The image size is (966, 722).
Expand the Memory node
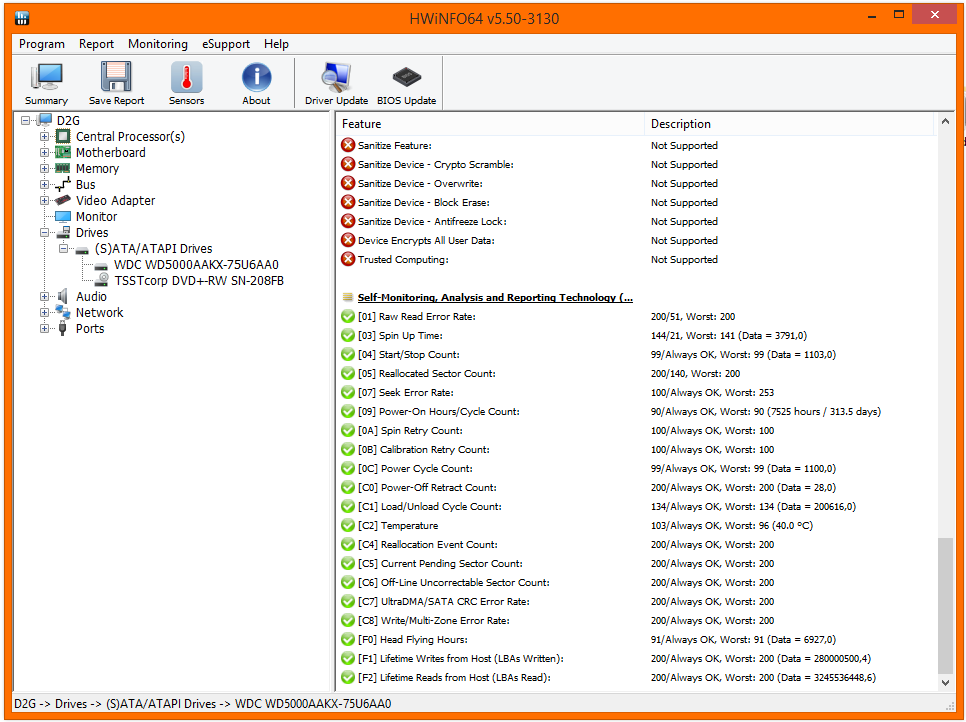click(44, 168)
